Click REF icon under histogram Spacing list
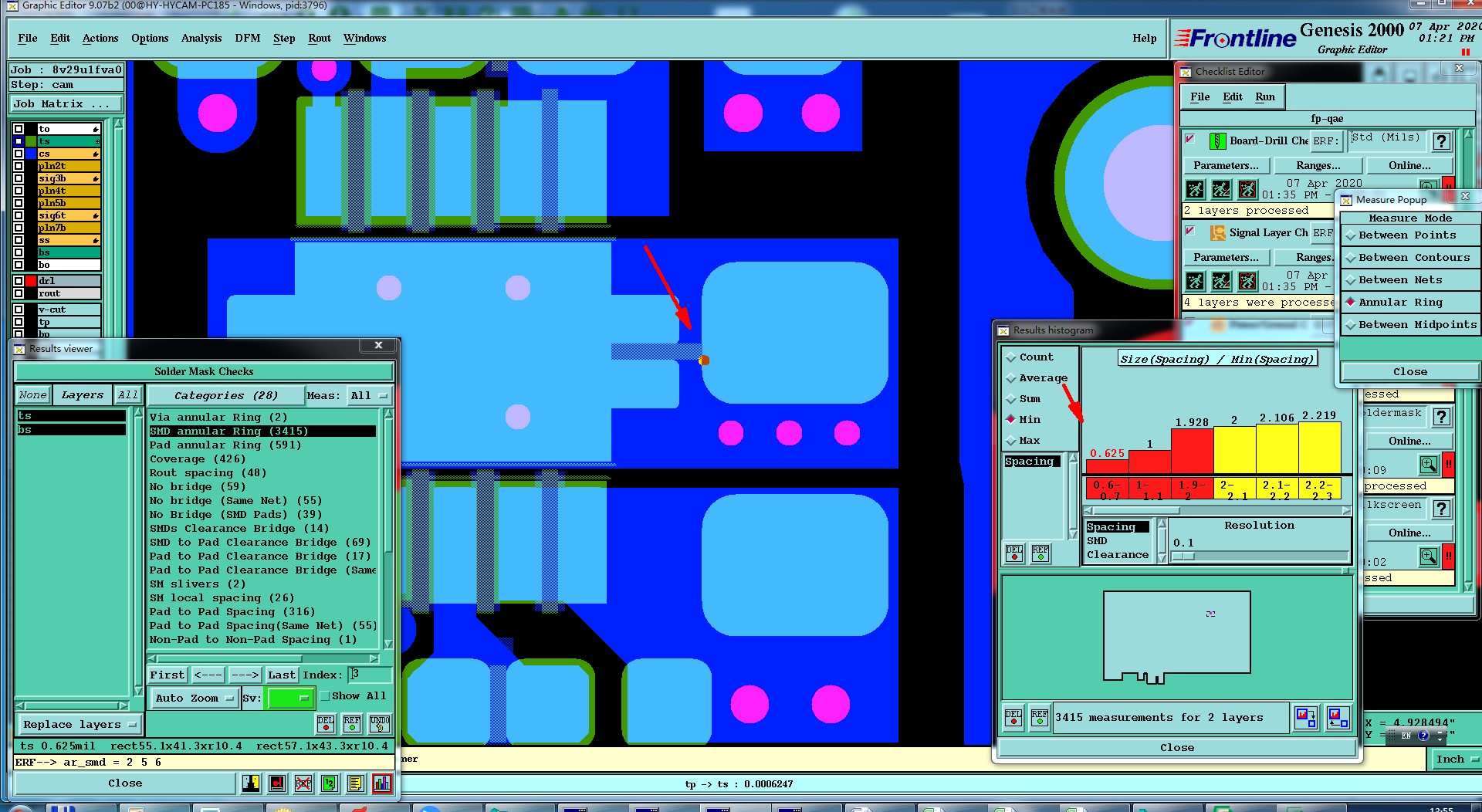This screenshot has width=1482, height=812. [1040, 553]
